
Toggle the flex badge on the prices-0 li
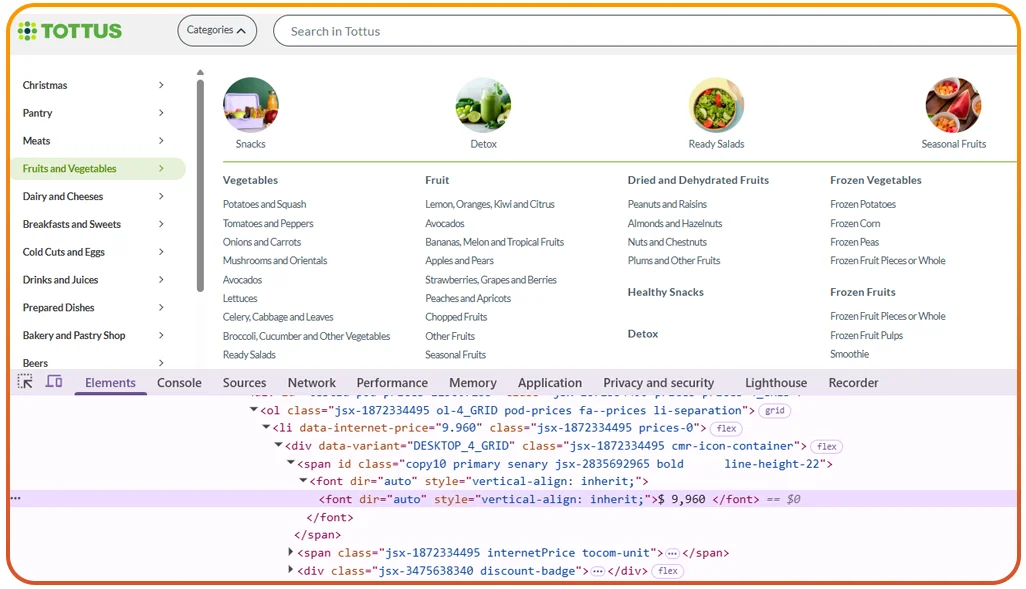pyautogui.click(x=726, y=428)
